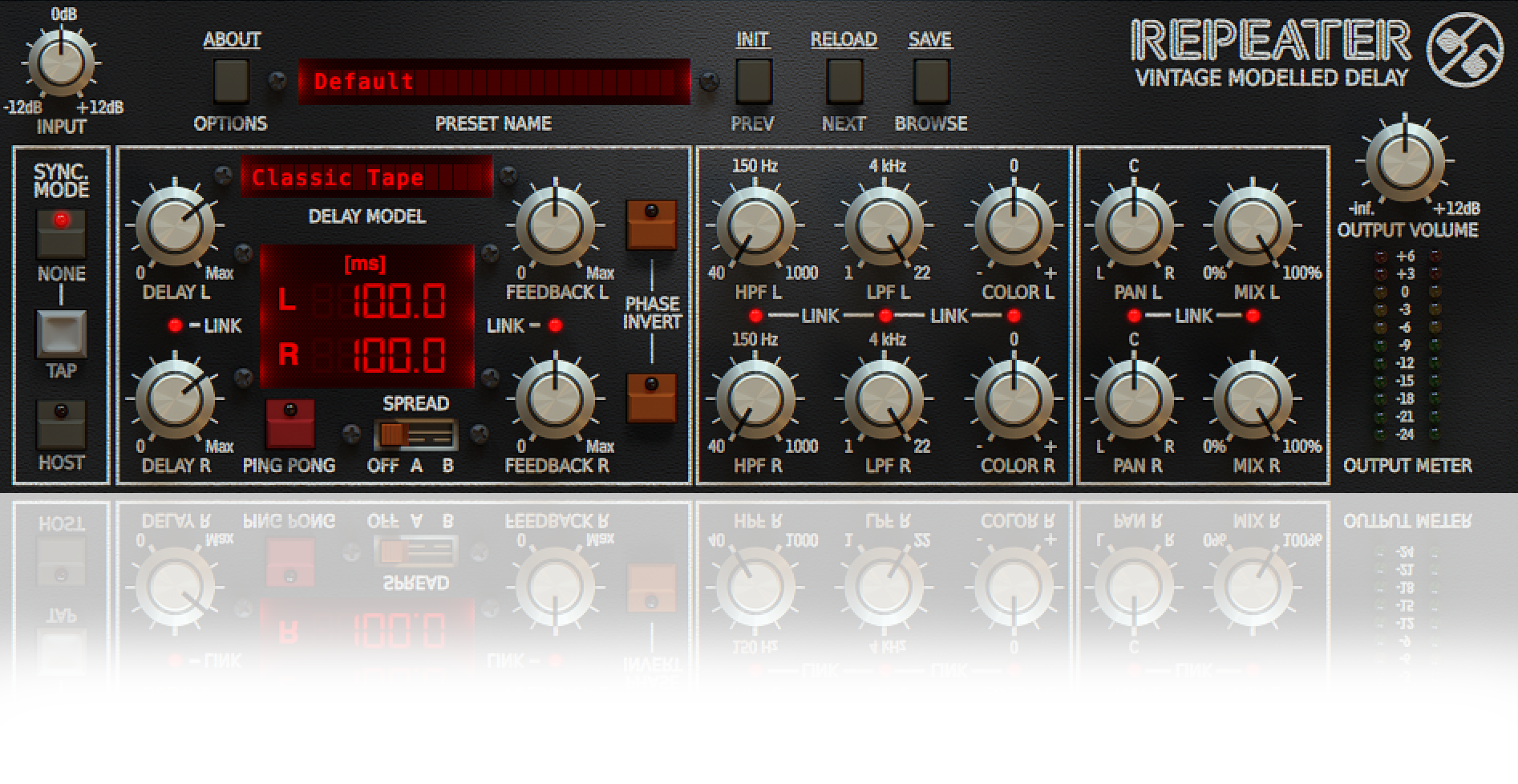The width and height of the screenshot is (1518, 784).
Task: Click the Feedback L knob
Action: 556,226
